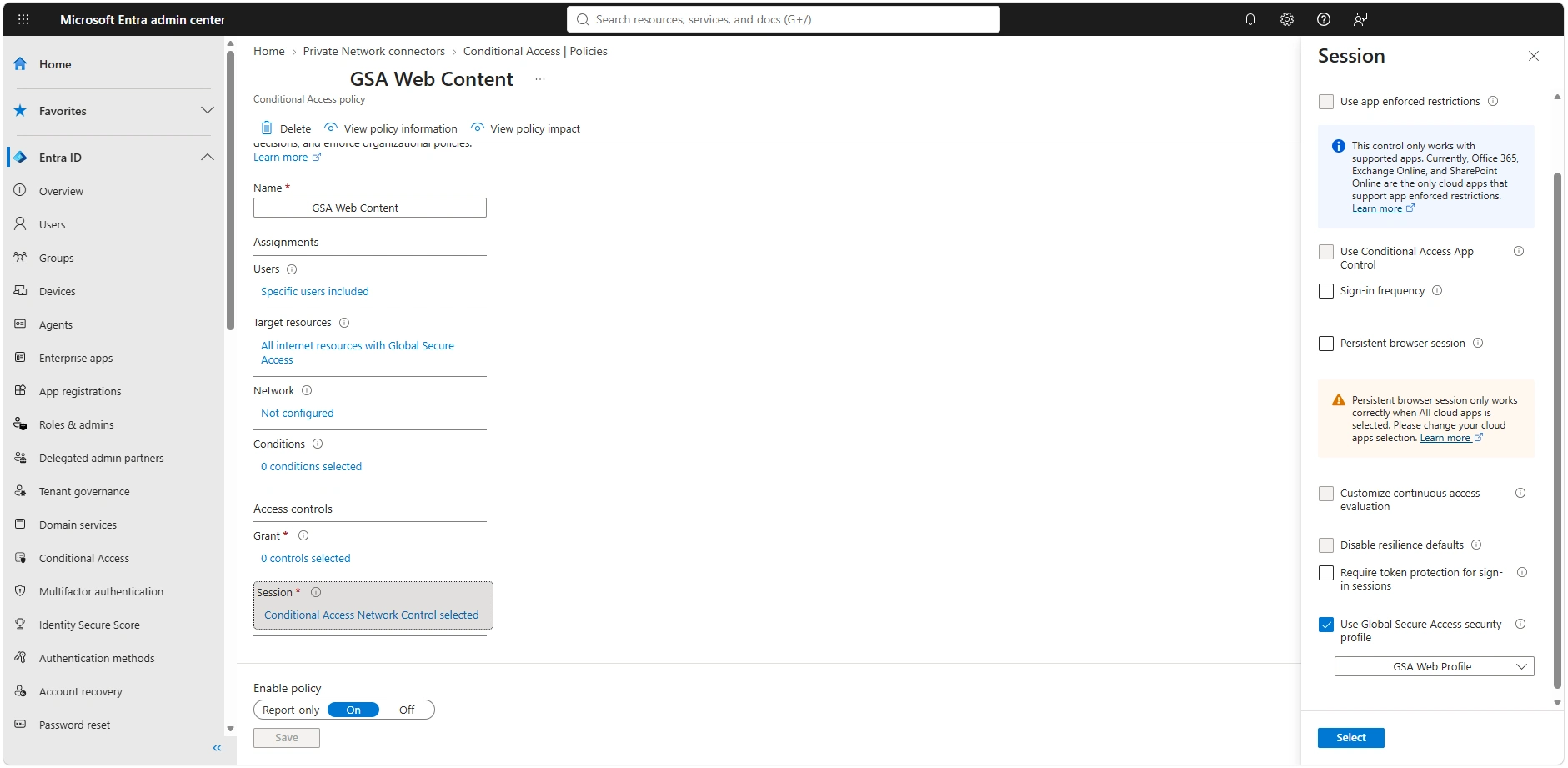
Task: Click the Multifactor authentication shield icon
Action: pos(21,591)
